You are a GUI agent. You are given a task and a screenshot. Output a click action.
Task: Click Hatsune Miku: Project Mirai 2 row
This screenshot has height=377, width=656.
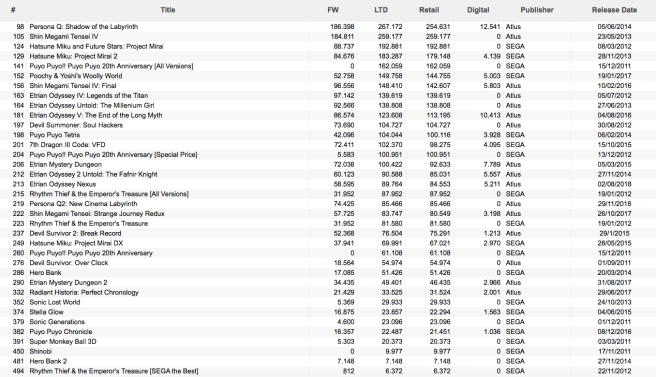point(328,56)
